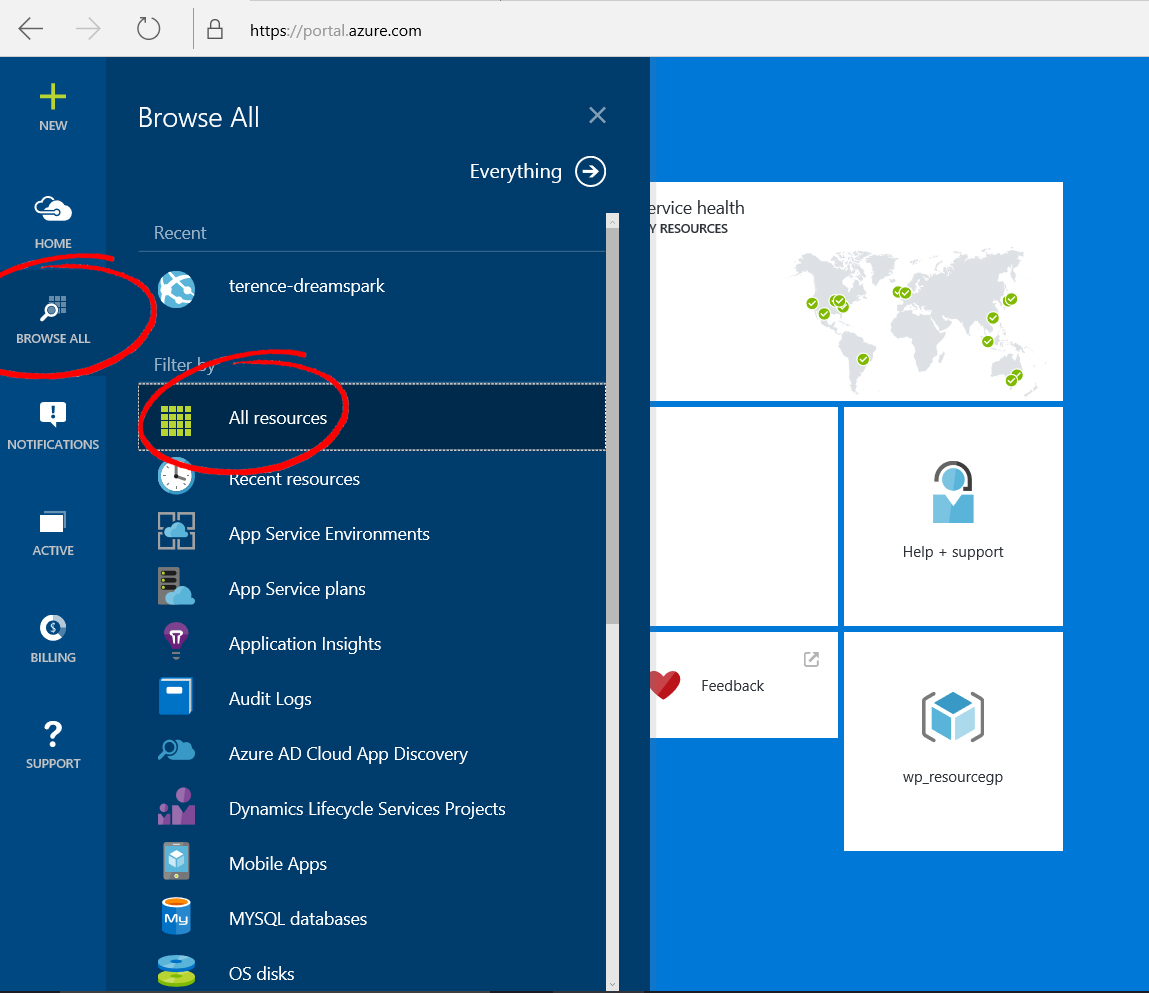Click the Everything arrow circle icon
Image resolution: width=1149 pixels, height=993 pixels.
pyautogui.click(x=591, y=171)
